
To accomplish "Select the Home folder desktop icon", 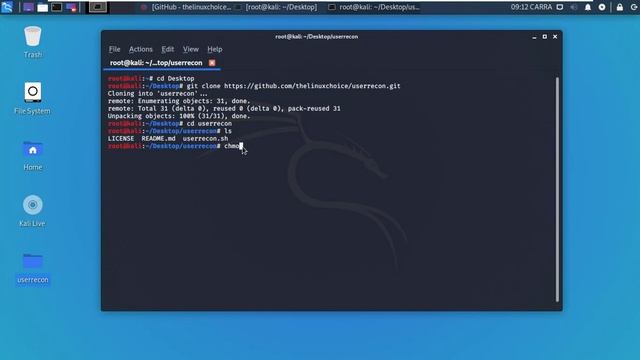I will (33, 155).
